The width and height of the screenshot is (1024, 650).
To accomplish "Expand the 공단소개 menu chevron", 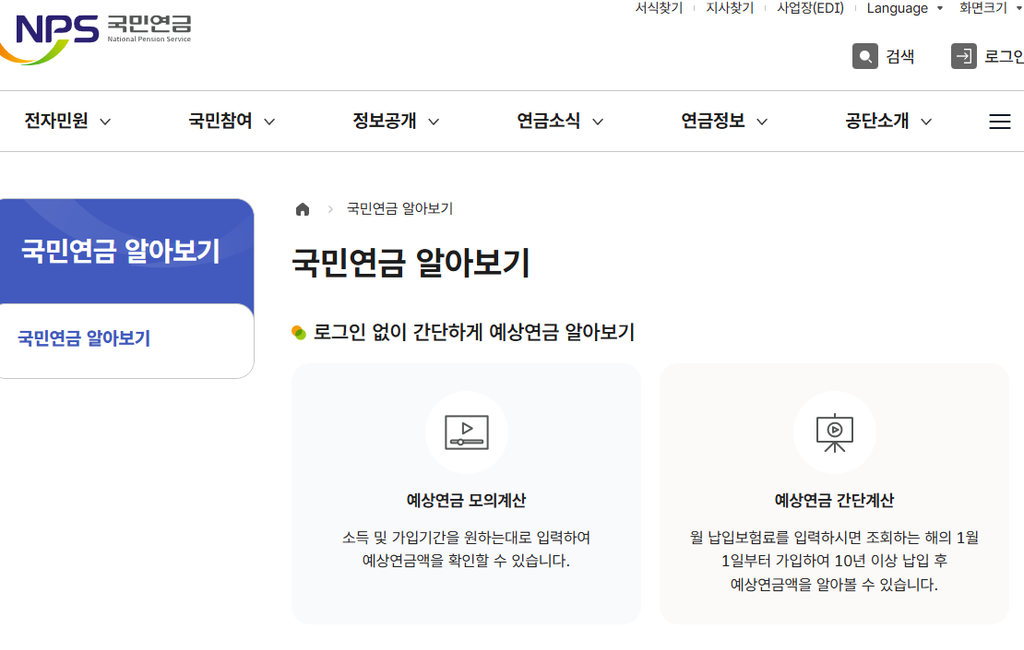I will [926, 122].
